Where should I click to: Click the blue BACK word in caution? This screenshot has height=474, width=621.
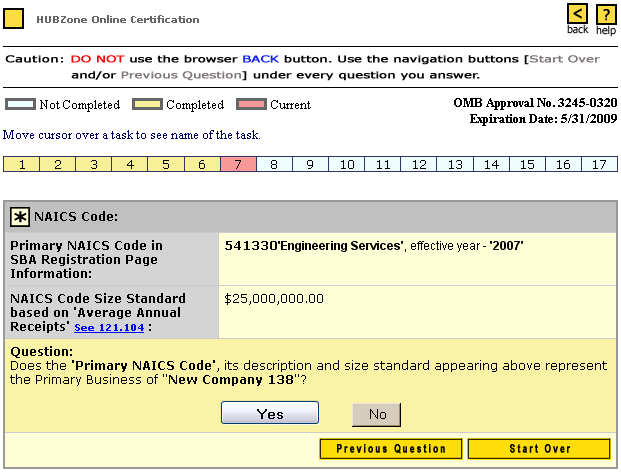pyautogui.click(x=261, y=59)
